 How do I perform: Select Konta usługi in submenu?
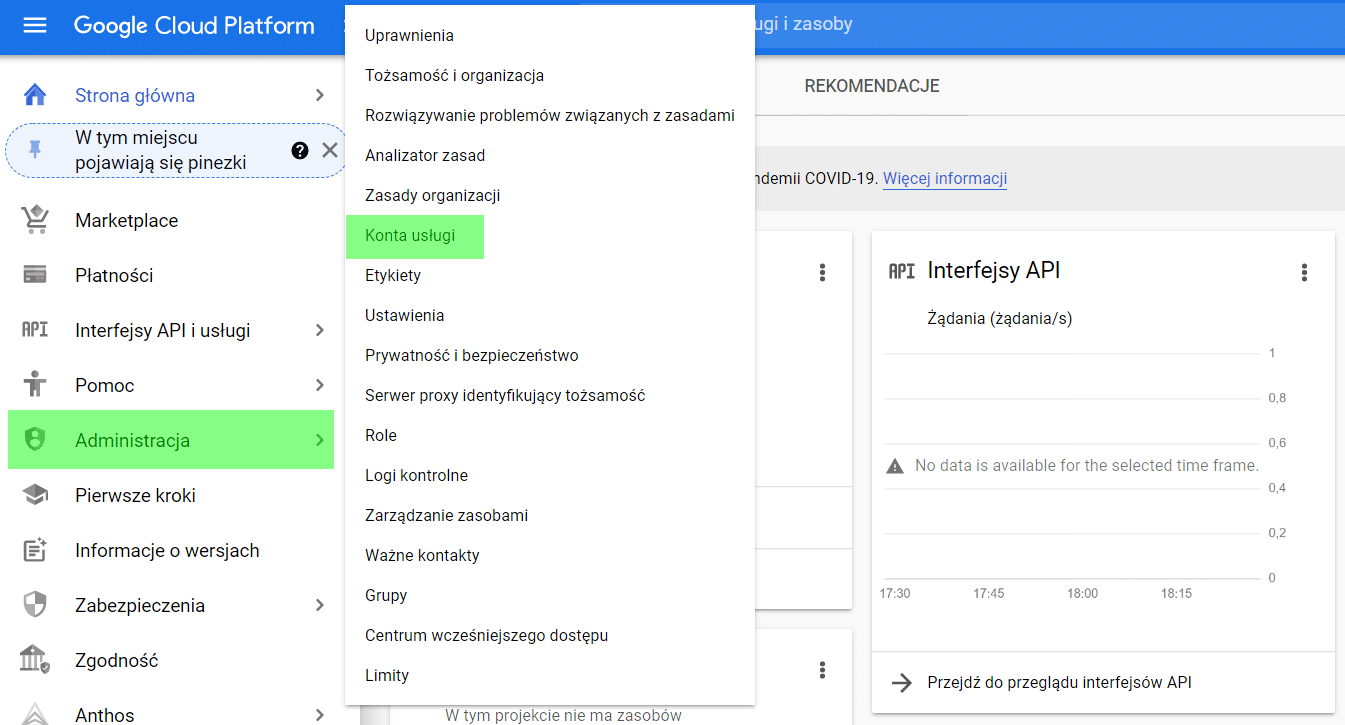[550, 235]
